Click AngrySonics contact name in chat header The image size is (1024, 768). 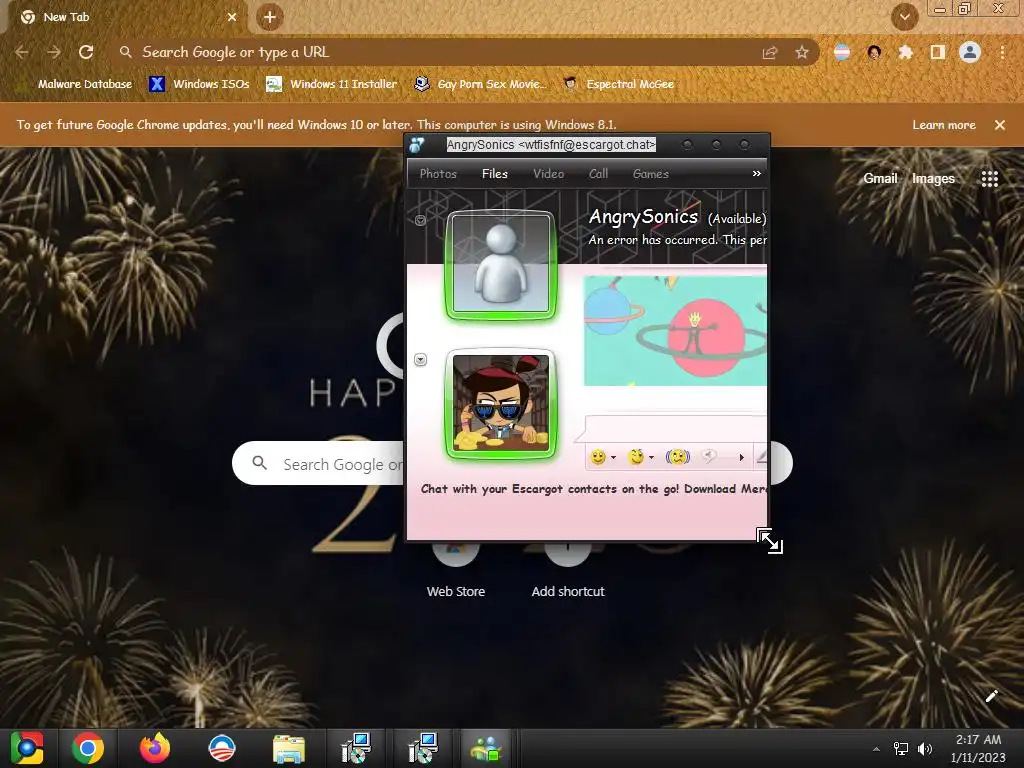[x=643, y=217]
